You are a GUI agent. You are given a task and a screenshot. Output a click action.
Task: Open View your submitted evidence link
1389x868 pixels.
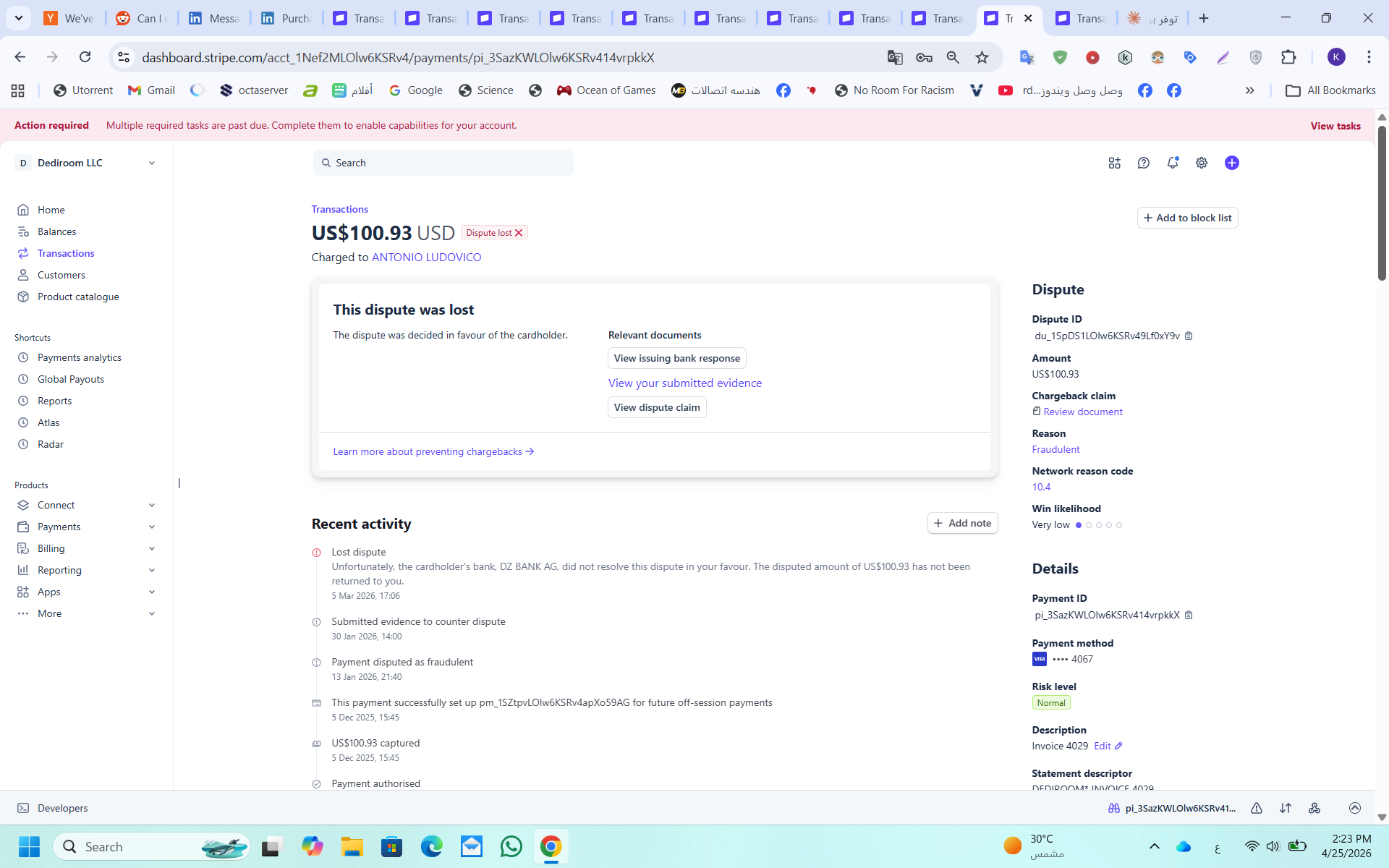coord(685,383)
